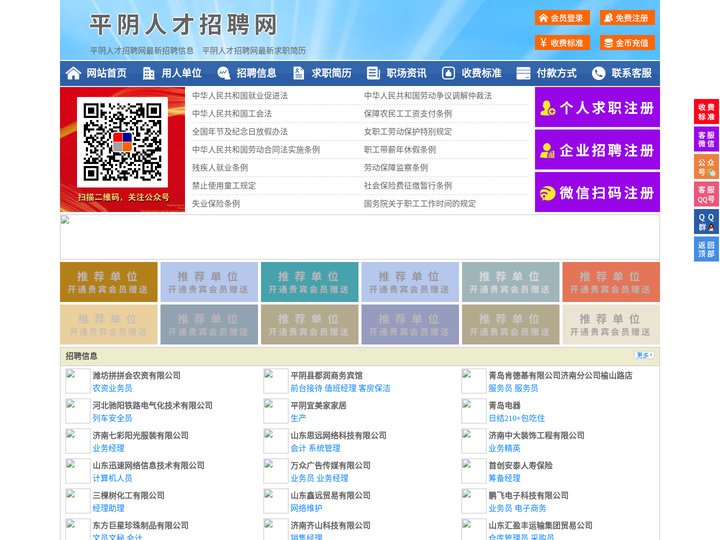
Task: Click the building icon beside 用人单位
Action: point(148,73)
